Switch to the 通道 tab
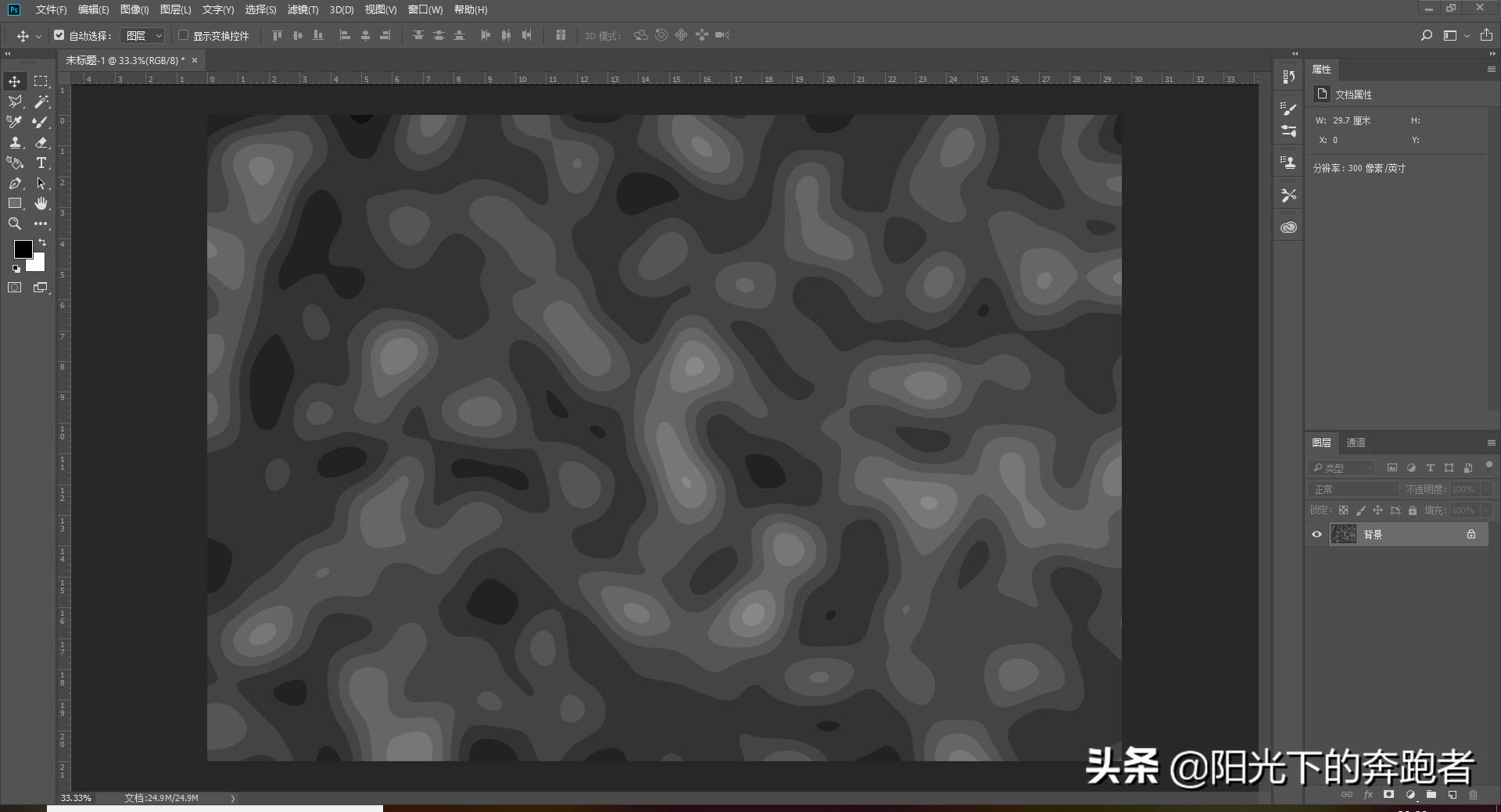Viewport: 1501px width, 812px height. tap(1356, 443)
